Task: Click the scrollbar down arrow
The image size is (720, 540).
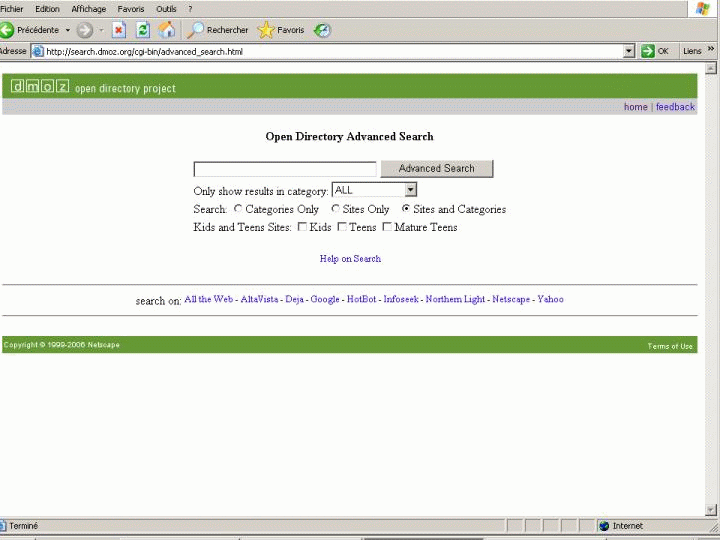Action: tap(710, 510)
